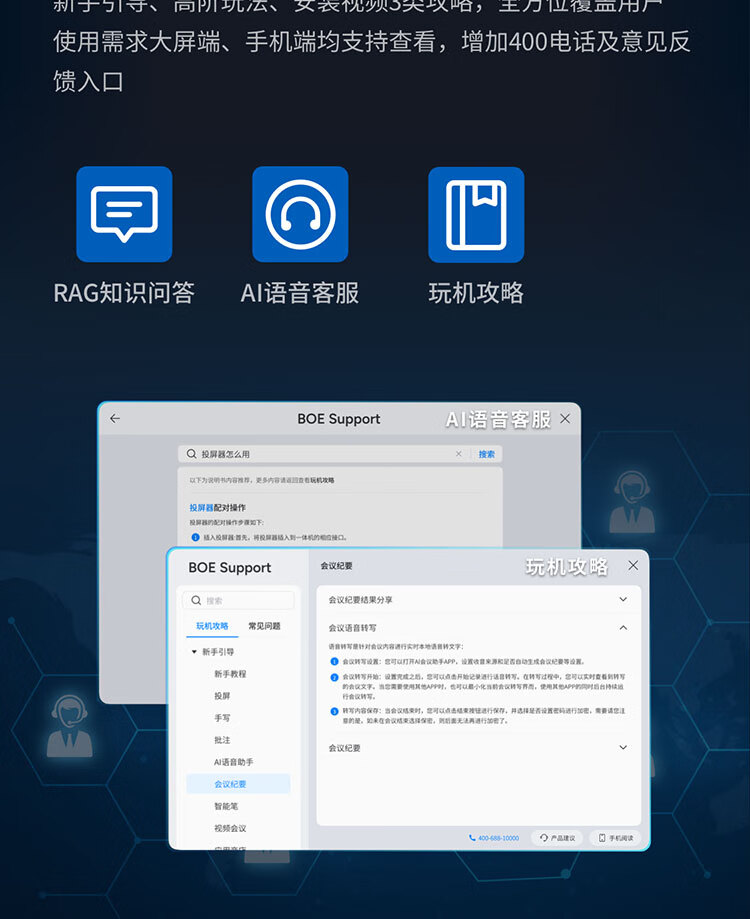Click the 会议语音转写 section title
This screenshot has height=919, width=750.
click(352, 628)
